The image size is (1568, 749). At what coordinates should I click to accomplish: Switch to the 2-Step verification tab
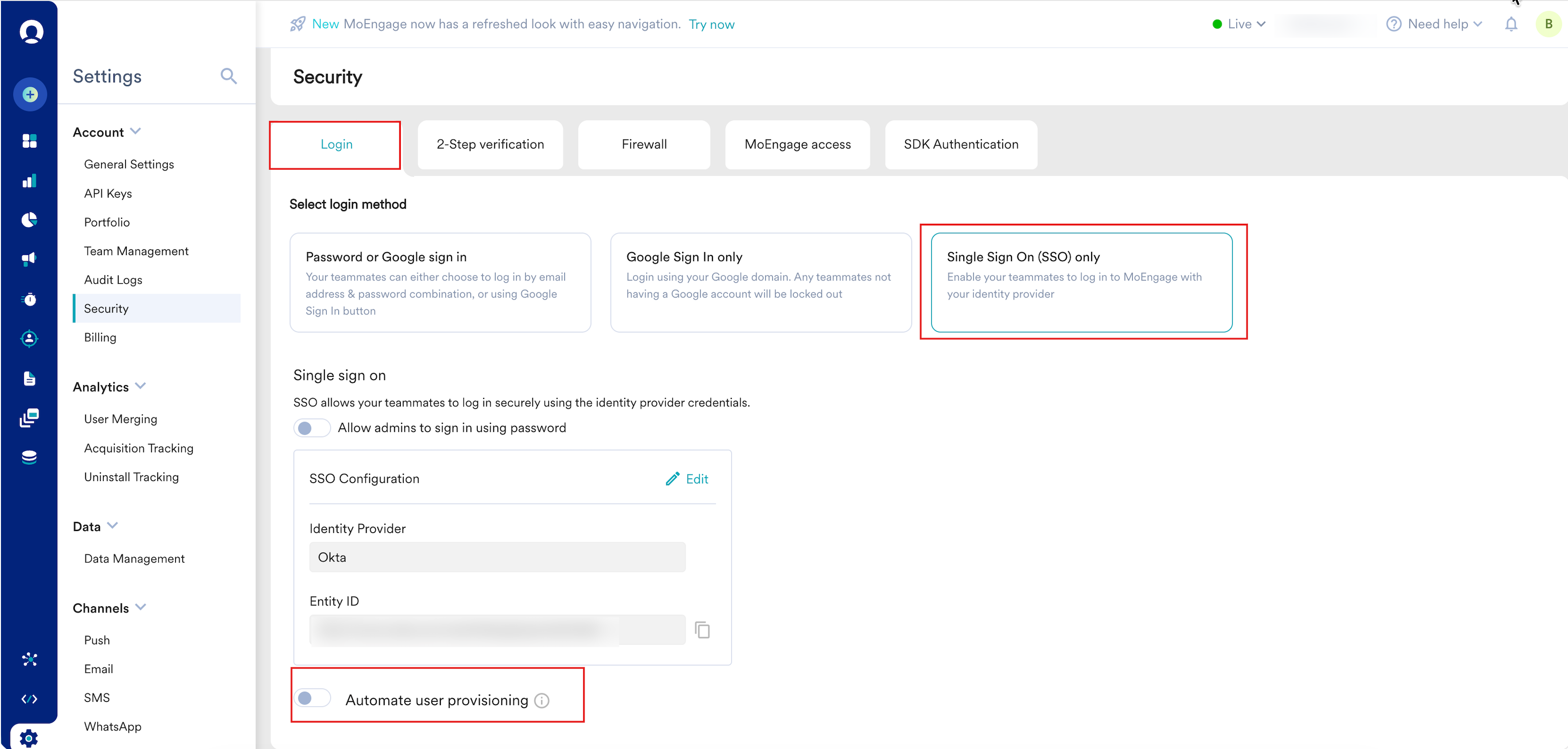[x=490, y=144]
